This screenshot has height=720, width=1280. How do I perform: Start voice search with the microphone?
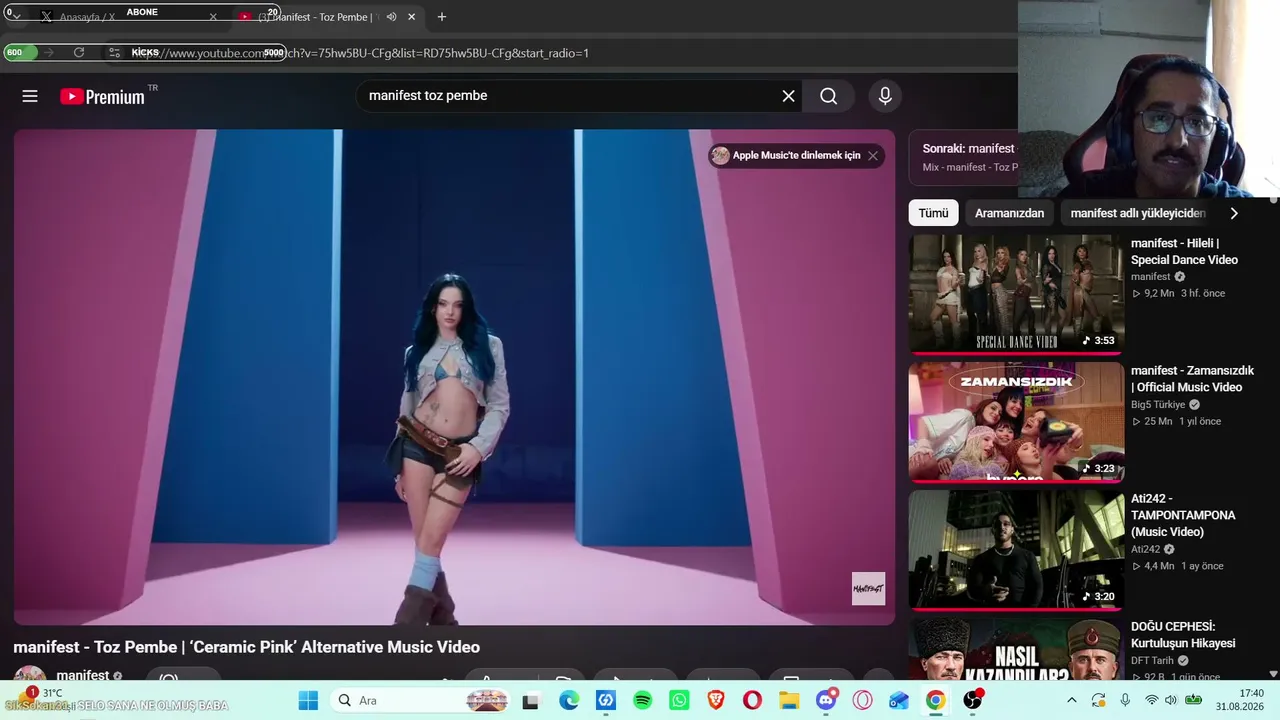pyautogui.click(x=885, y=96)
